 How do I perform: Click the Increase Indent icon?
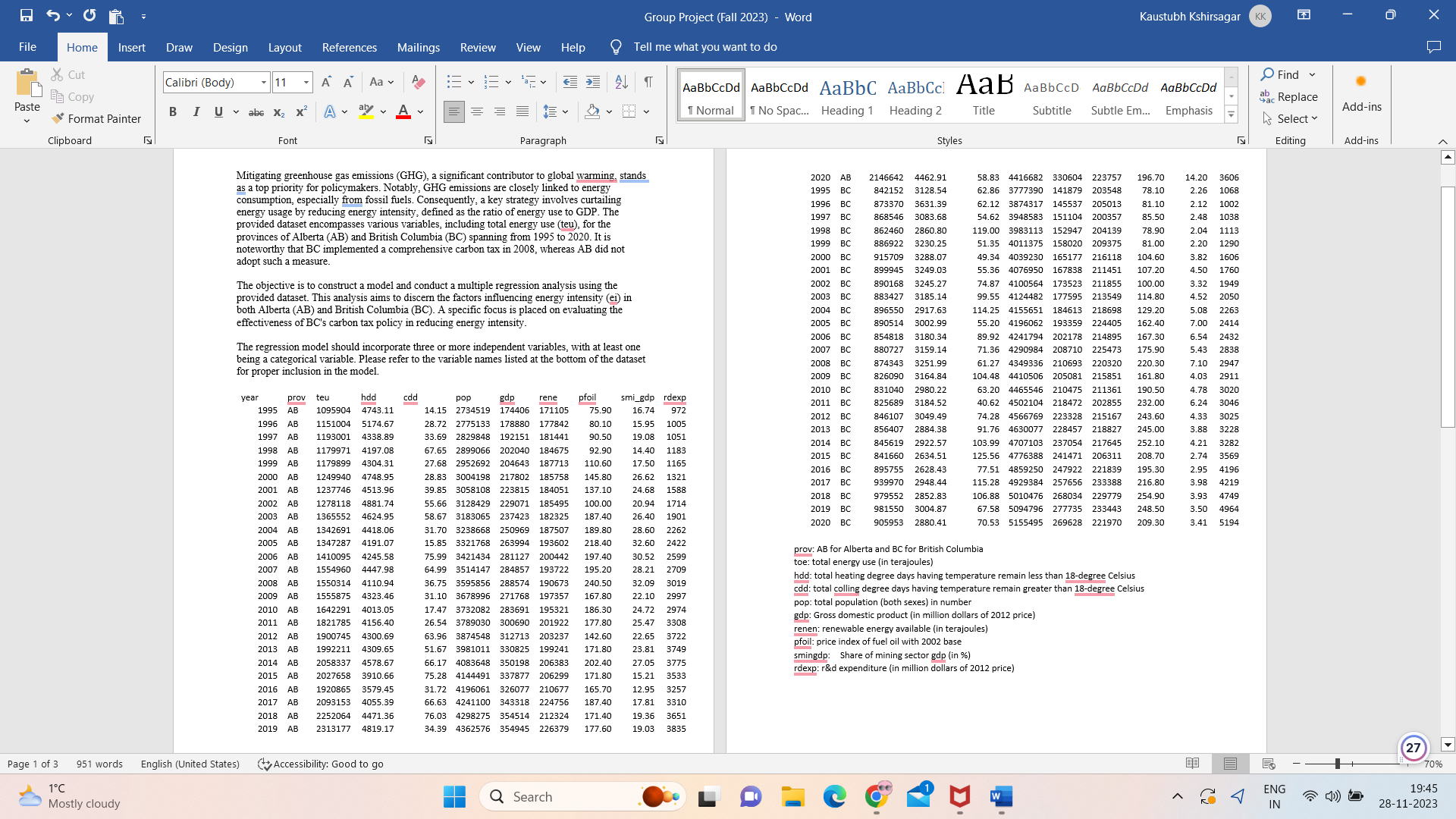pyautogui.click(x=593, y=82)
